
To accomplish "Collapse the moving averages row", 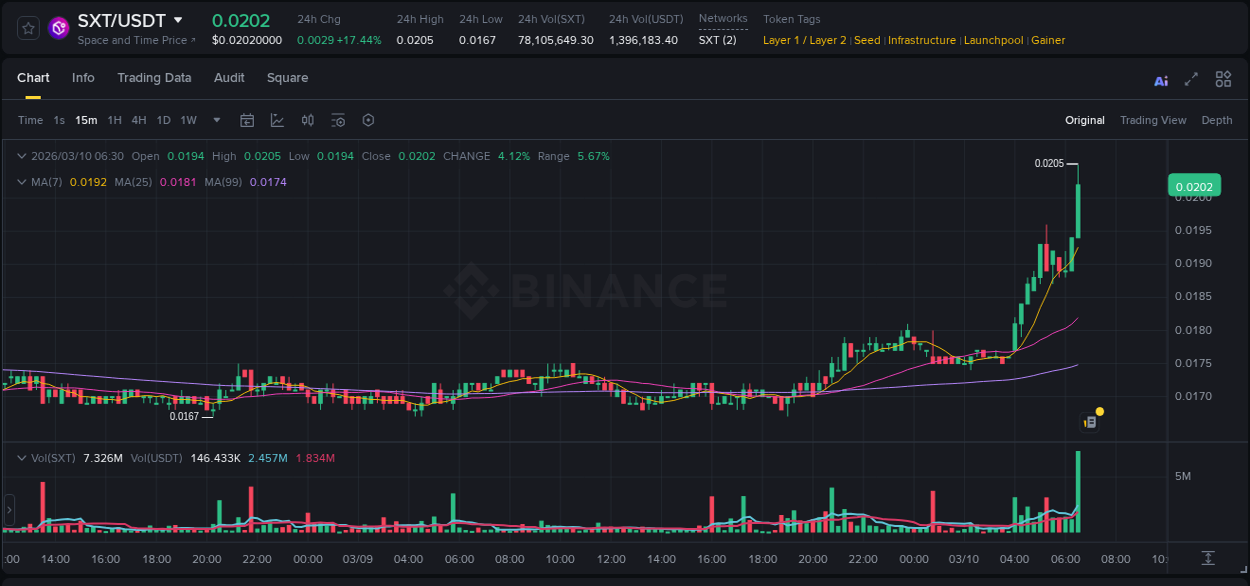I will (x=22, y=182).
